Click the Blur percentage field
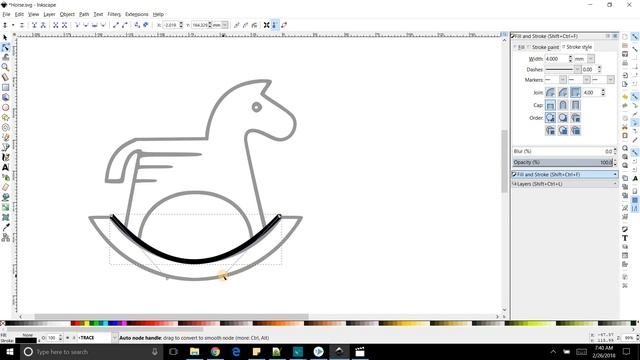The image size is (640, 360). point(563,151)
